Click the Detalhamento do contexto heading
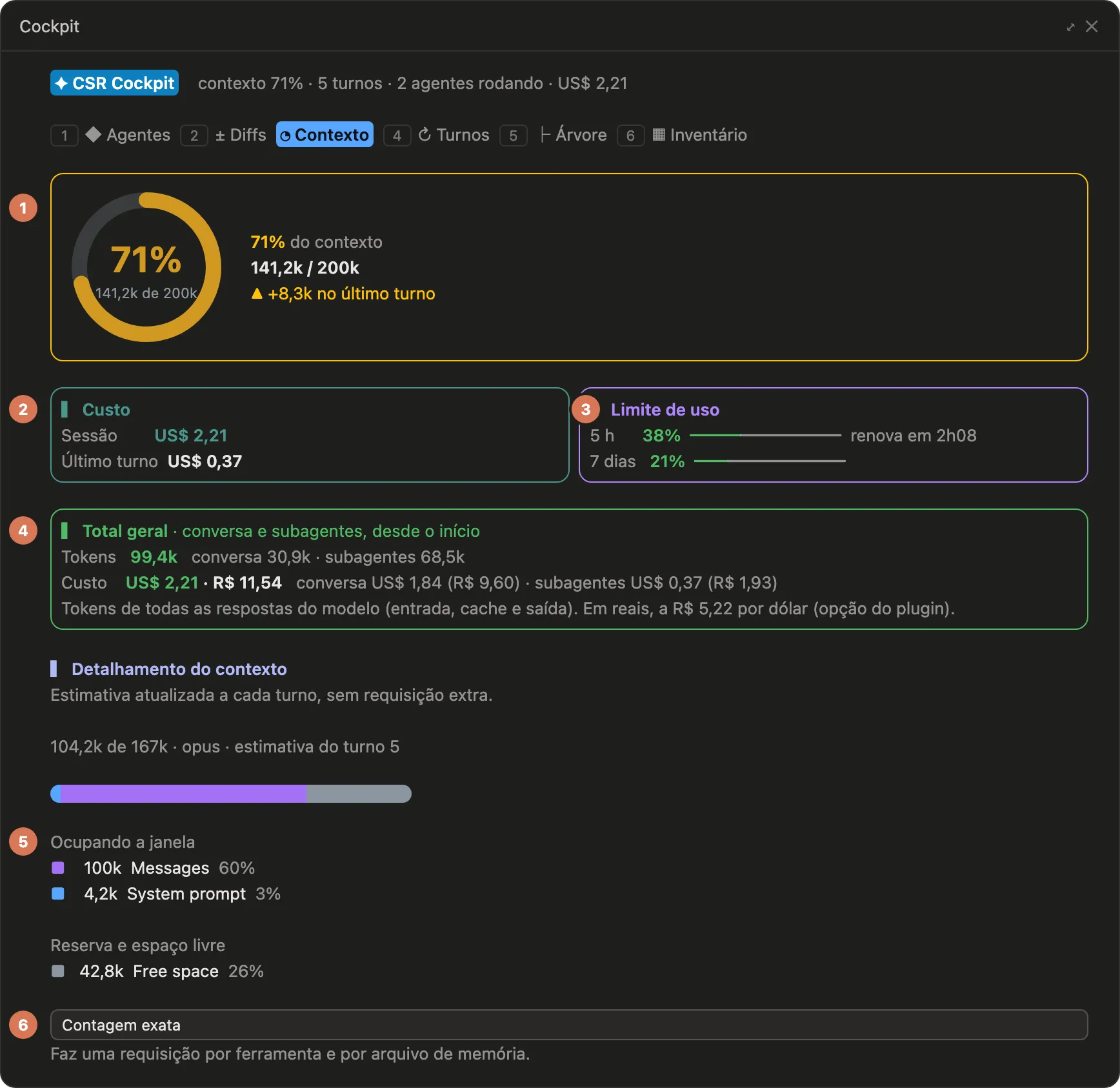Viewport: 1120px width, 1088px height. point(179,669)
